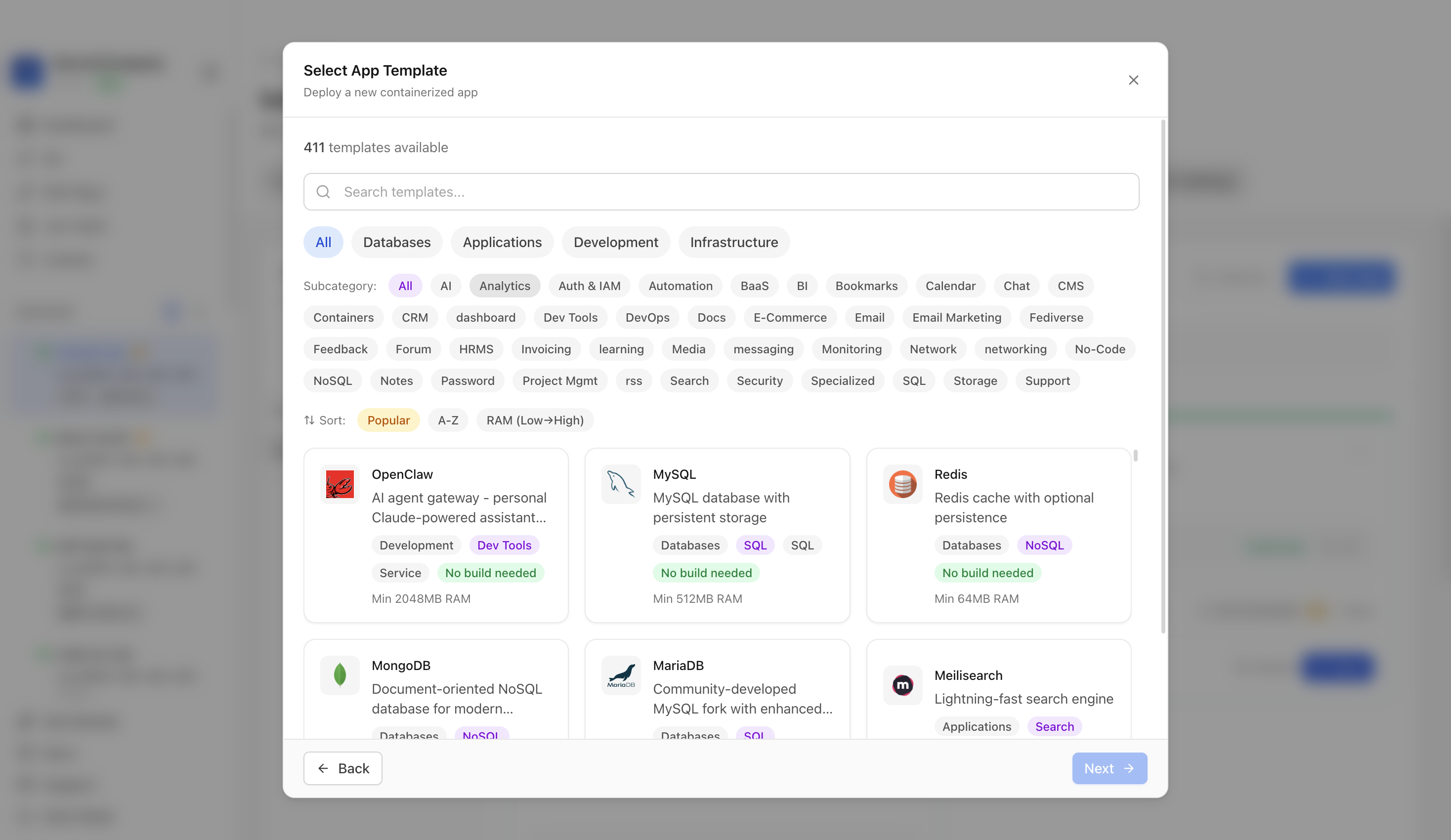Filter by the Automation subcategory

[681, 286]
